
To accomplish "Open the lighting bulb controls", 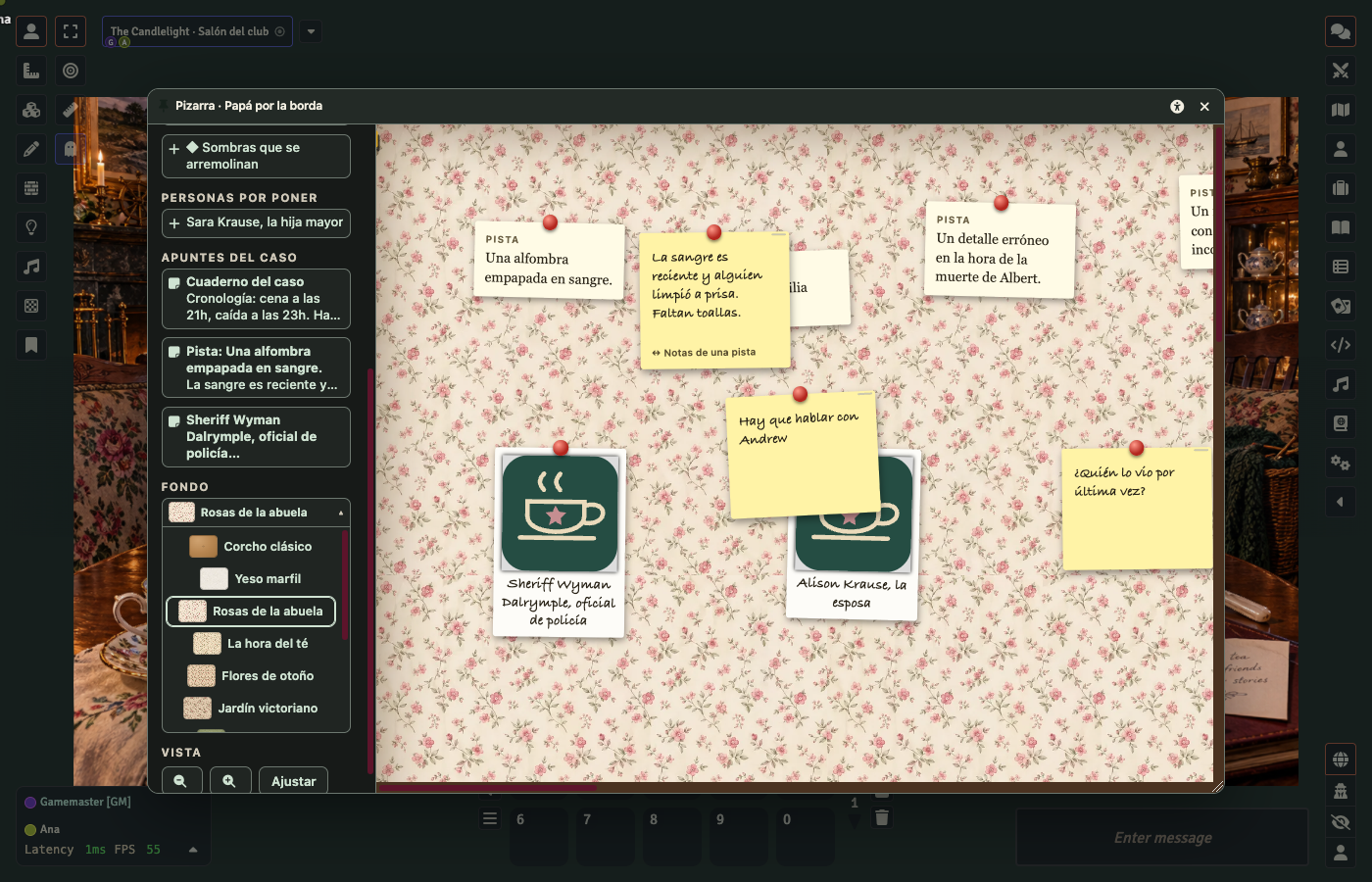I will pyautogui.click(x=31, y=227).
